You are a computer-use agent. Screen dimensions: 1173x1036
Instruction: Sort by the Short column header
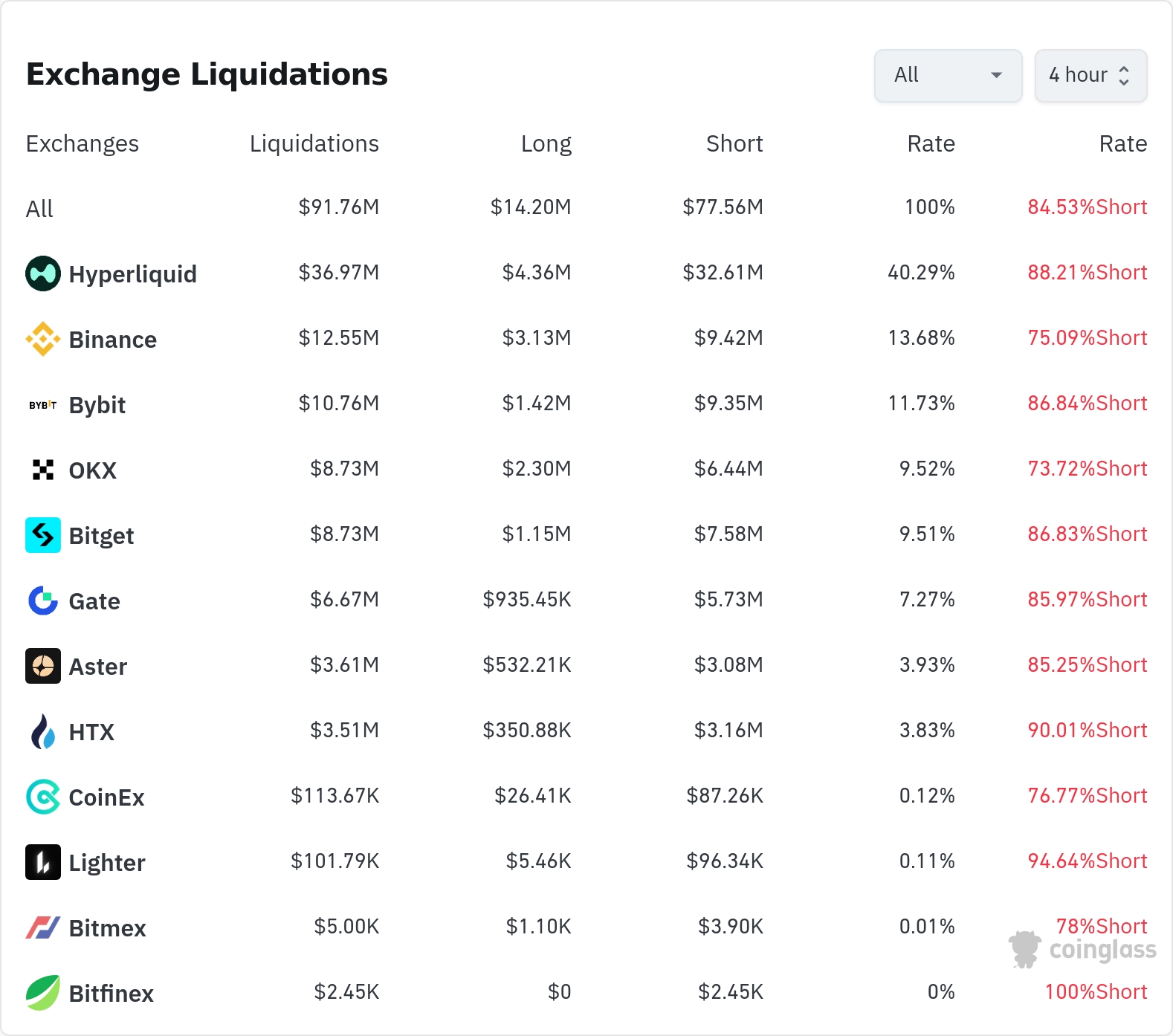[x=734, y=143]
